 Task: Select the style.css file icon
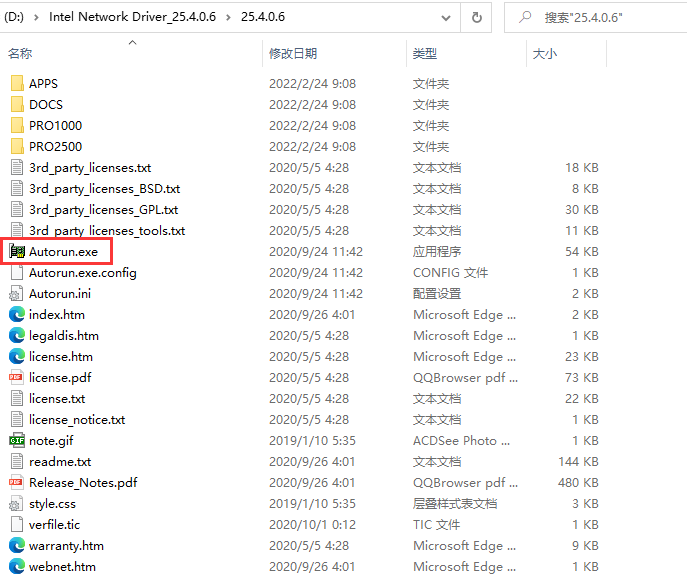[x=17, y=504]
